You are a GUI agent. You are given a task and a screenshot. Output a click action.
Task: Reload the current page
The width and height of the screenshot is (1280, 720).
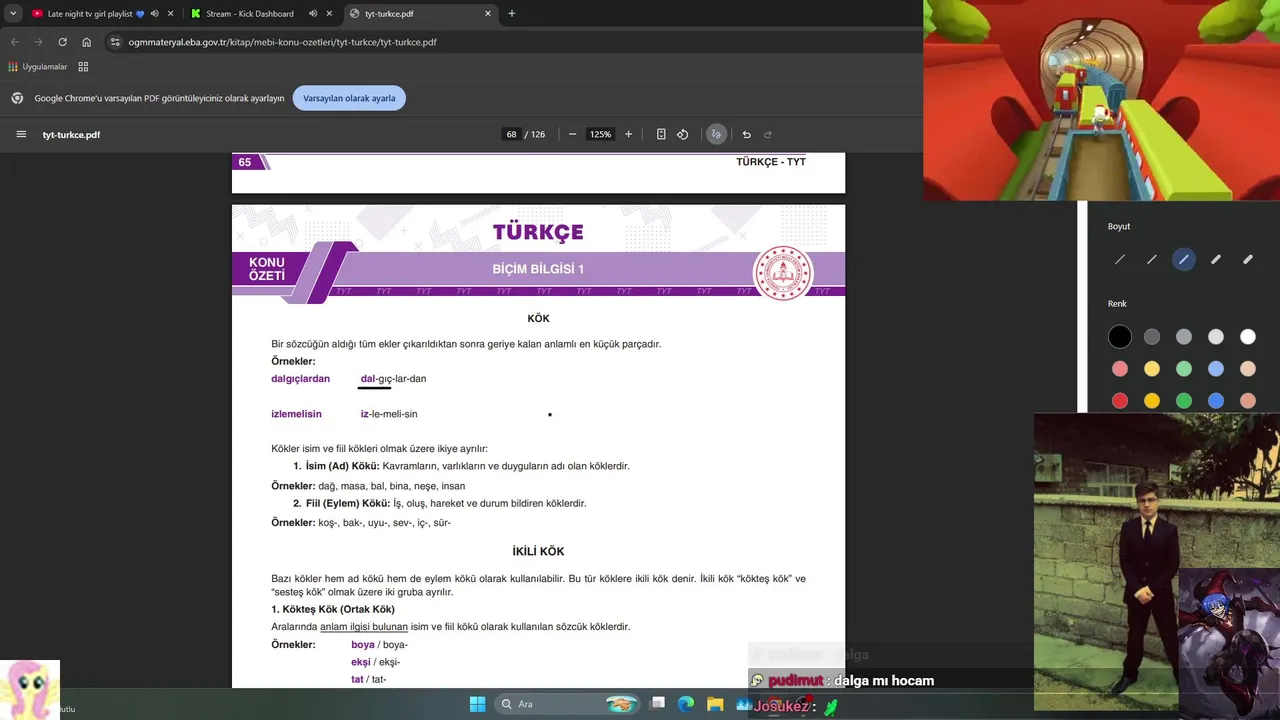click(x=62, y=42)
